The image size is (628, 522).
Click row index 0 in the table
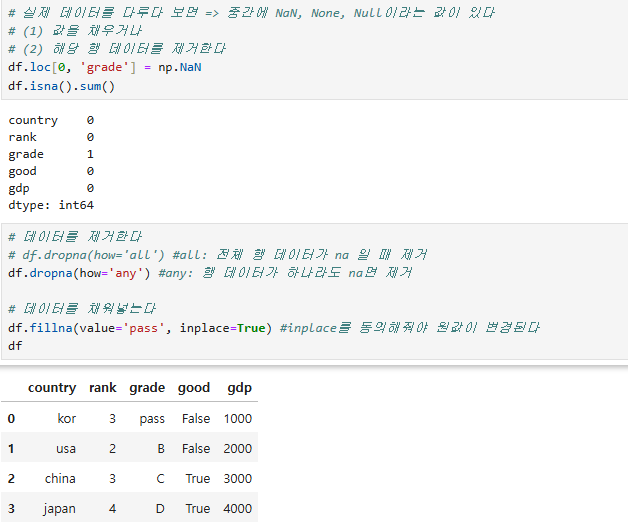pyautogui.click(x=11, y=419)
